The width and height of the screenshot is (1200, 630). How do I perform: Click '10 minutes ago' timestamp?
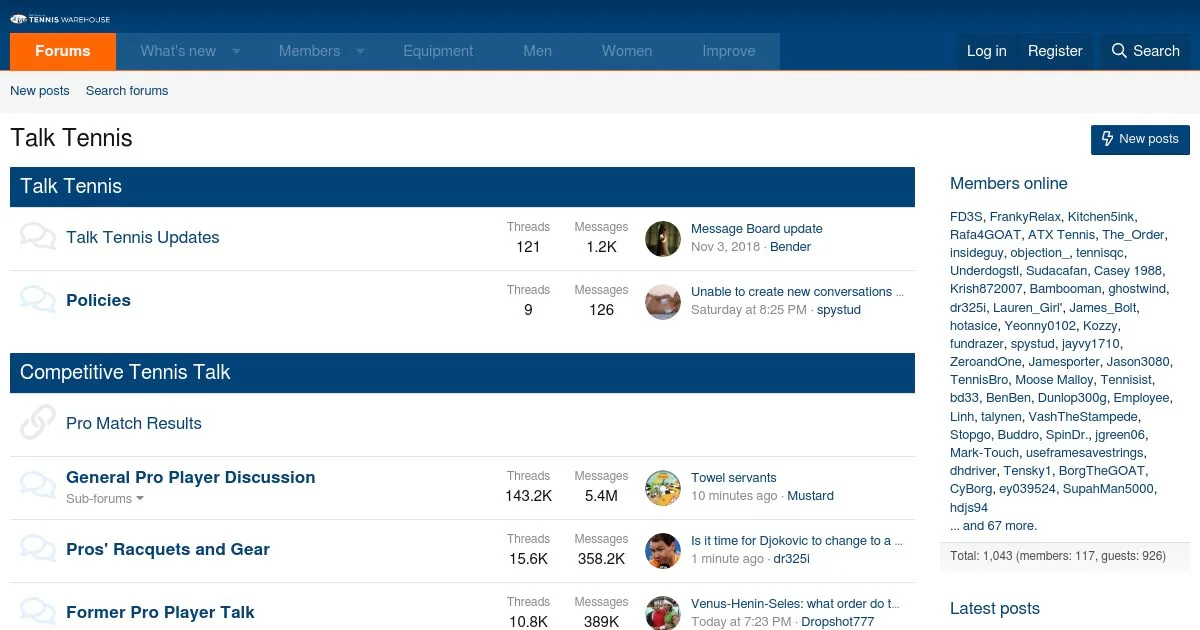[734, 496]
